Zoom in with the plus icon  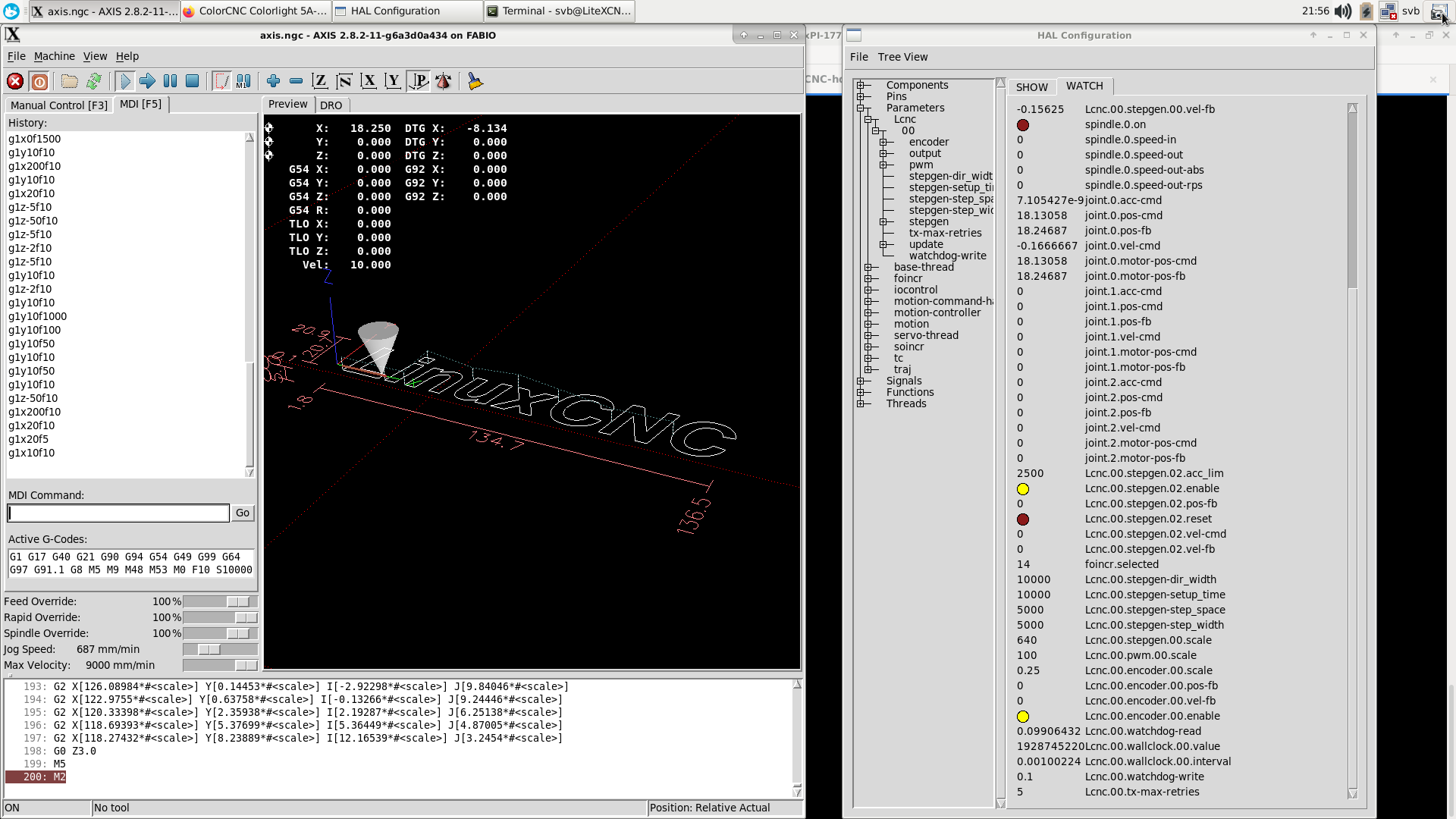[x=274, y=81]
